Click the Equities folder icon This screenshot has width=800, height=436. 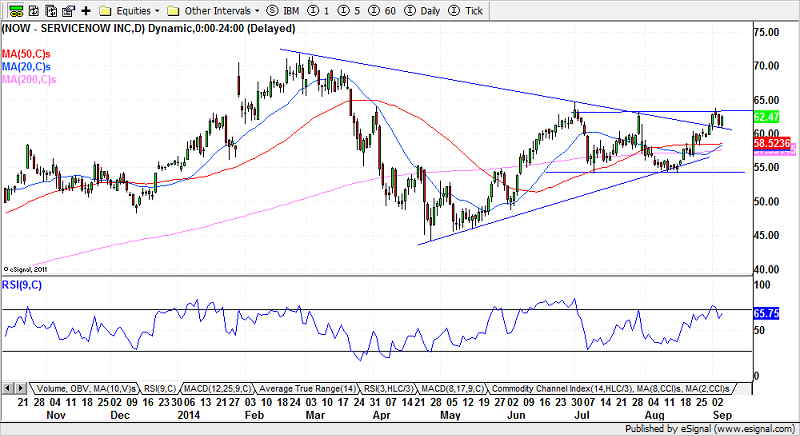coord(105,11)
